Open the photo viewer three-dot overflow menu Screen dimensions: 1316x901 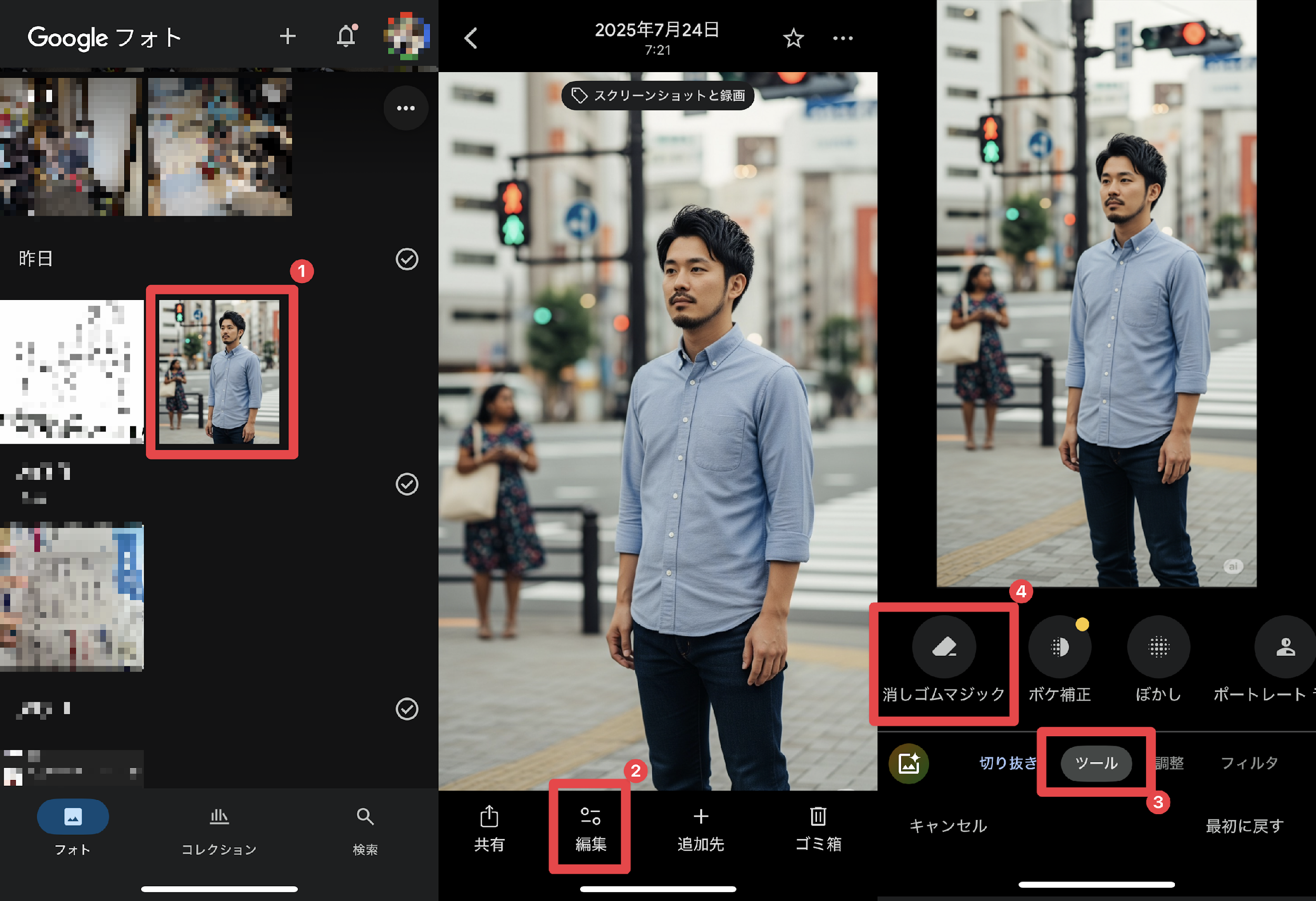pos(843,38)
